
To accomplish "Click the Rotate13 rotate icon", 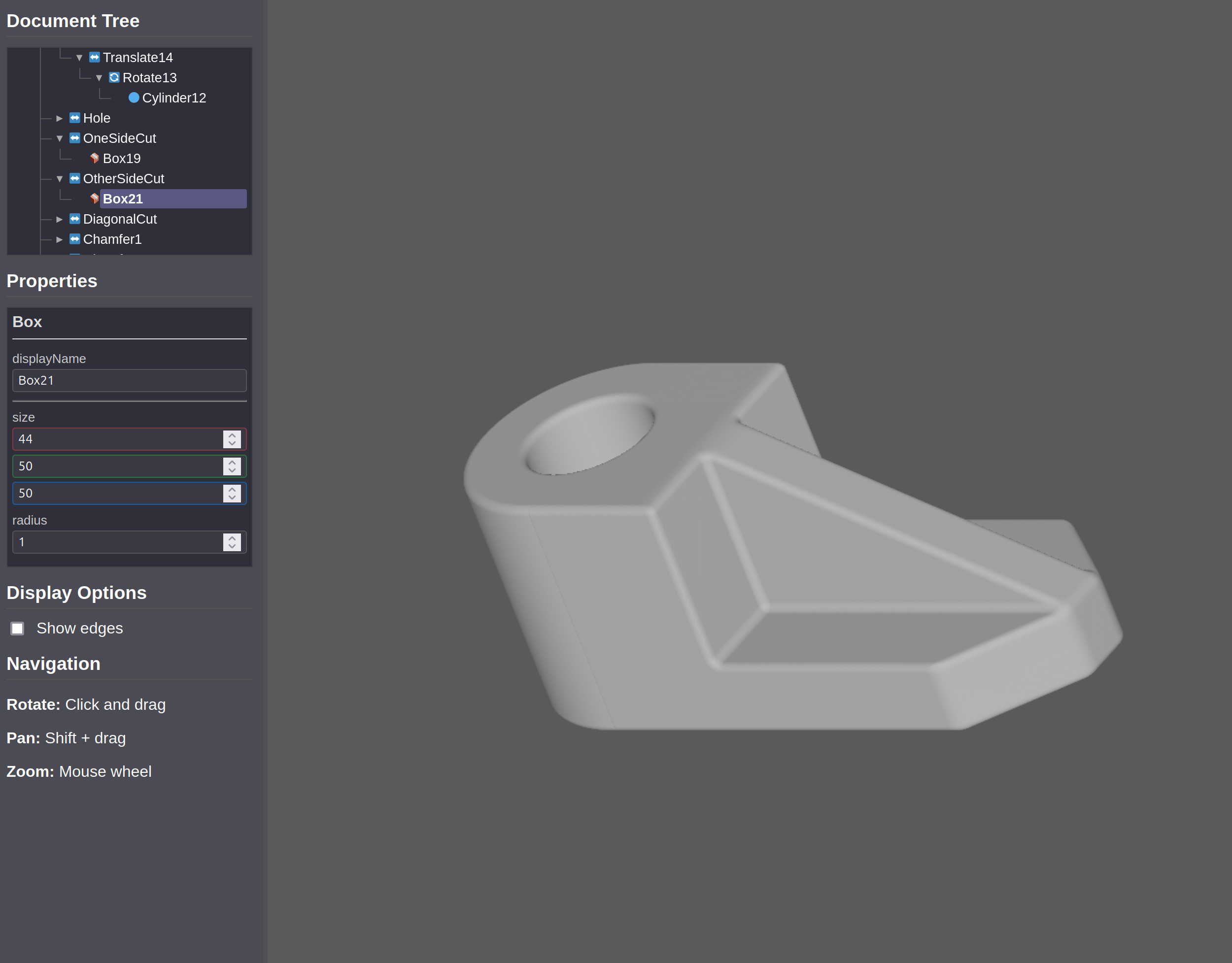I will pyautogui.click(x=114, y=78).
